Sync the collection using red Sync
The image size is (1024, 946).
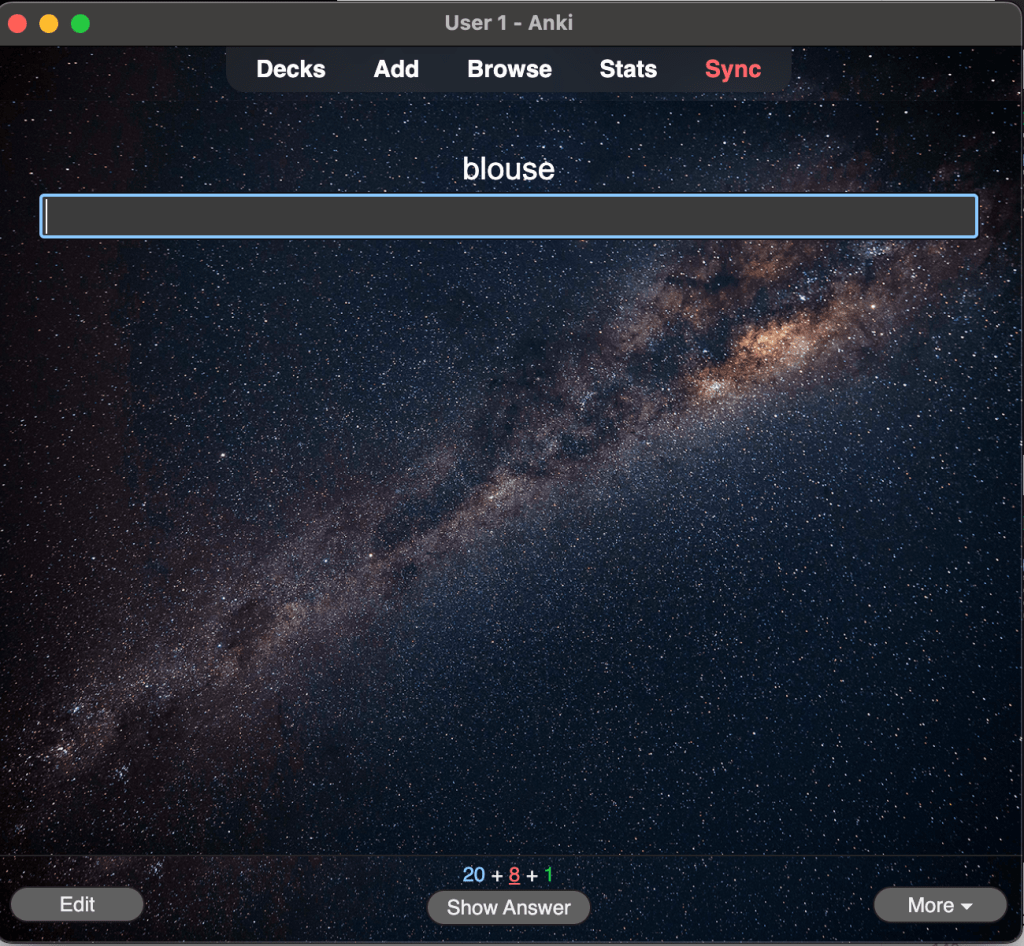(x=733, y=70)
